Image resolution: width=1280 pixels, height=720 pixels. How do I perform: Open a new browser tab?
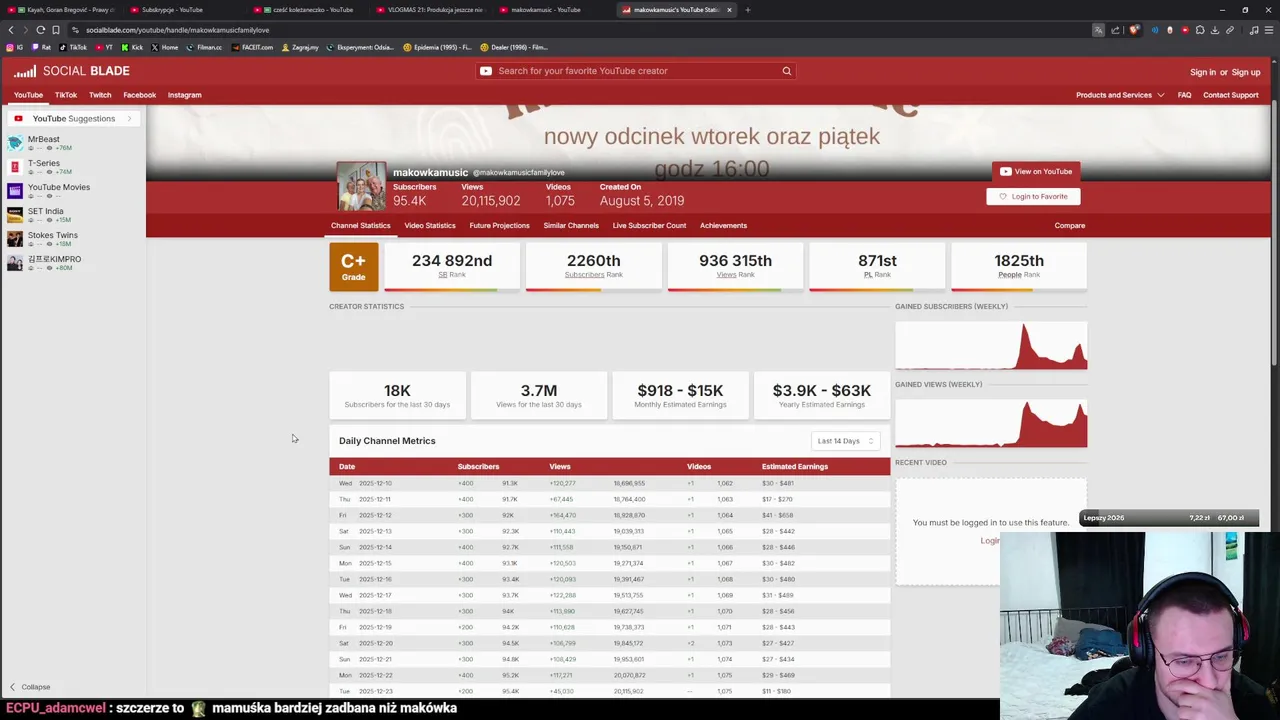coord(748,10)
